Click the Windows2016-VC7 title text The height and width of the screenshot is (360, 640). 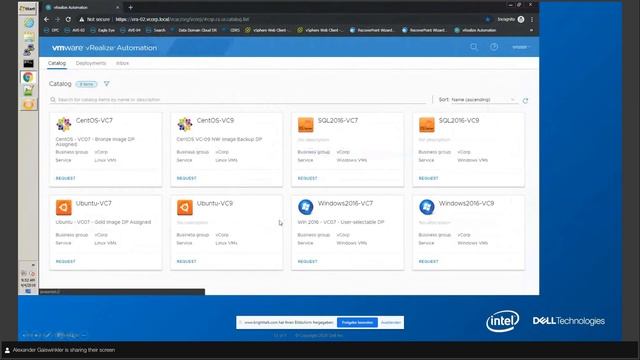click(x=345, y=203)
